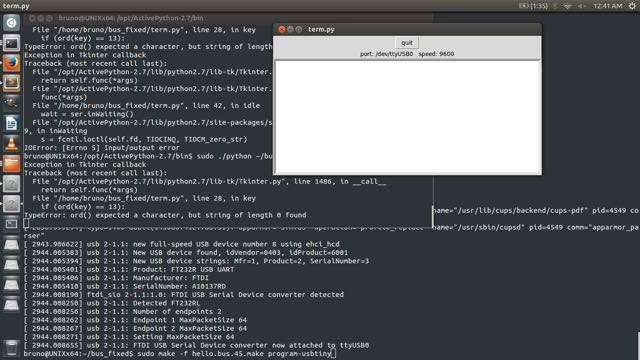Click the quit button in term.py
The image size is (640, 360).
(407, 42)
